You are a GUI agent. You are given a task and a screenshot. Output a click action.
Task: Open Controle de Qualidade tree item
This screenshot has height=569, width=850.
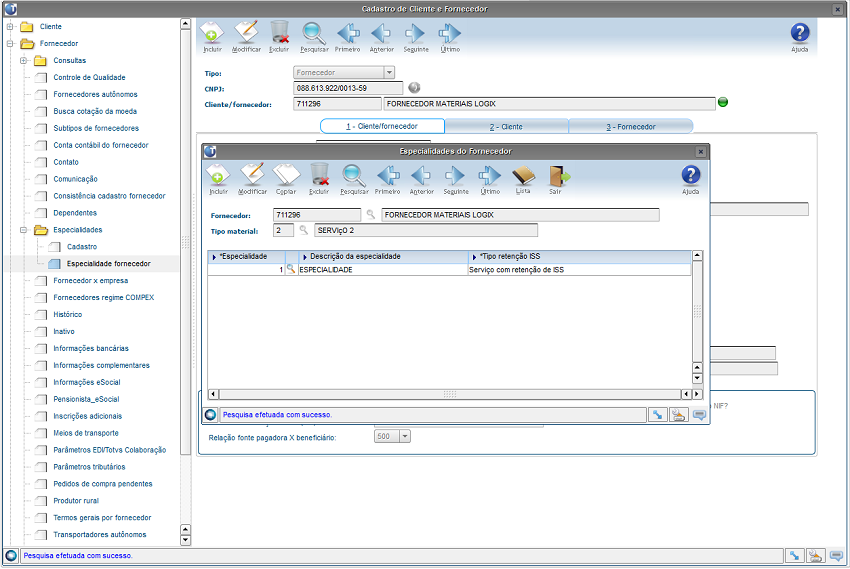tap(89, 77)
